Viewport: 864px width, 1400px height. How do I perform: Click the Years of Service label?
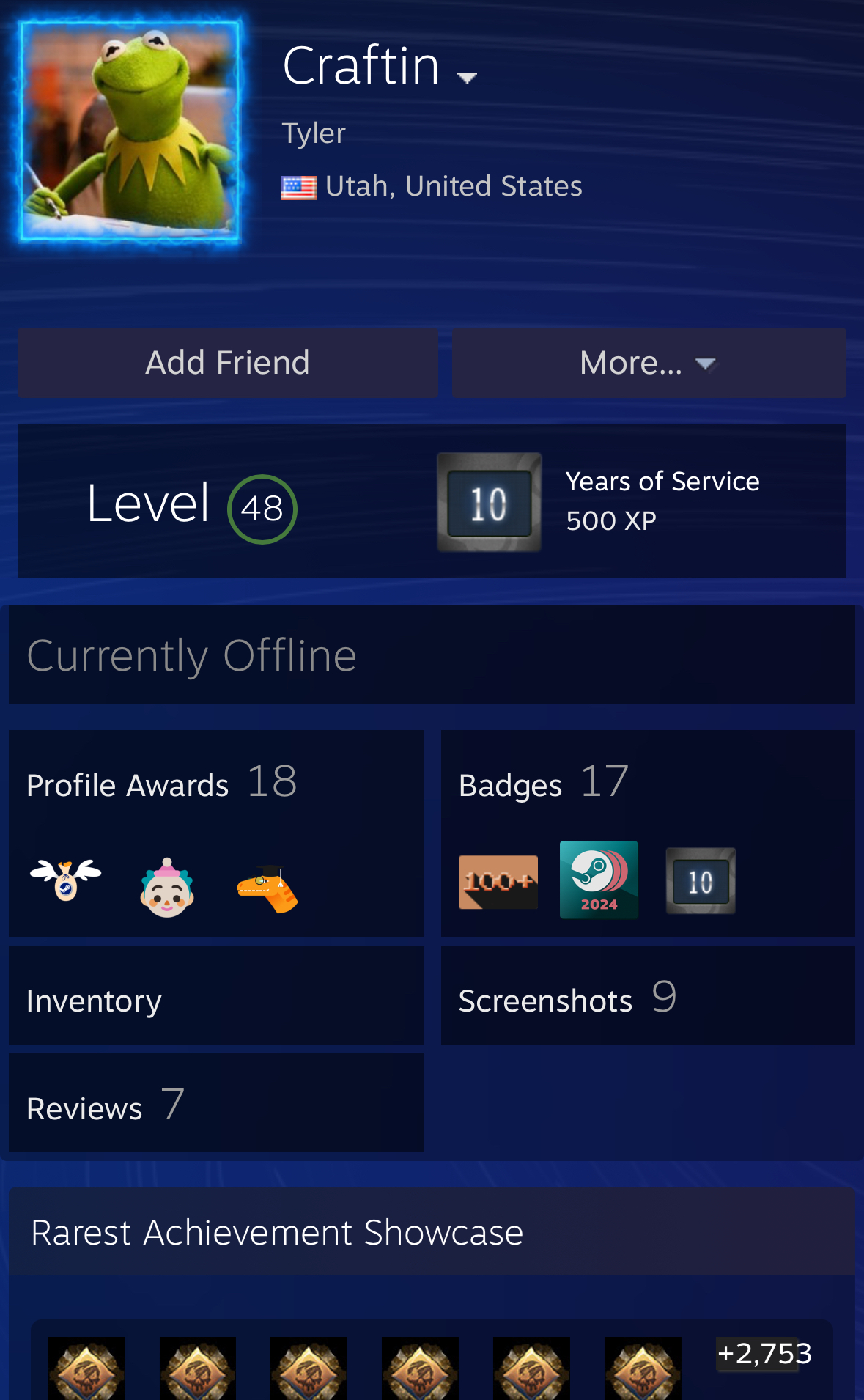click(x=662, y=482)
